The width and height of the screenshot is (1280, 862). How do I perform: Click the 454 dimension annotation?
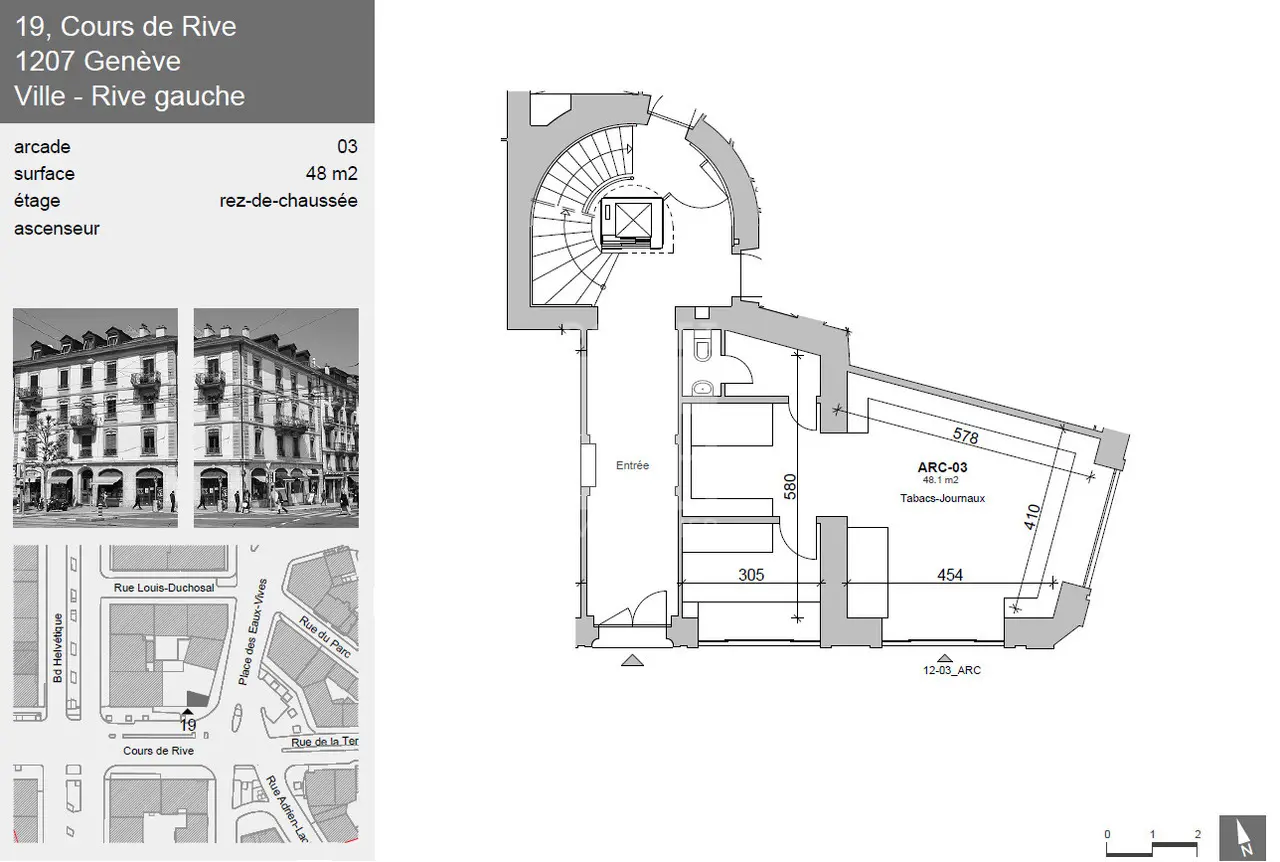point(948,575)
